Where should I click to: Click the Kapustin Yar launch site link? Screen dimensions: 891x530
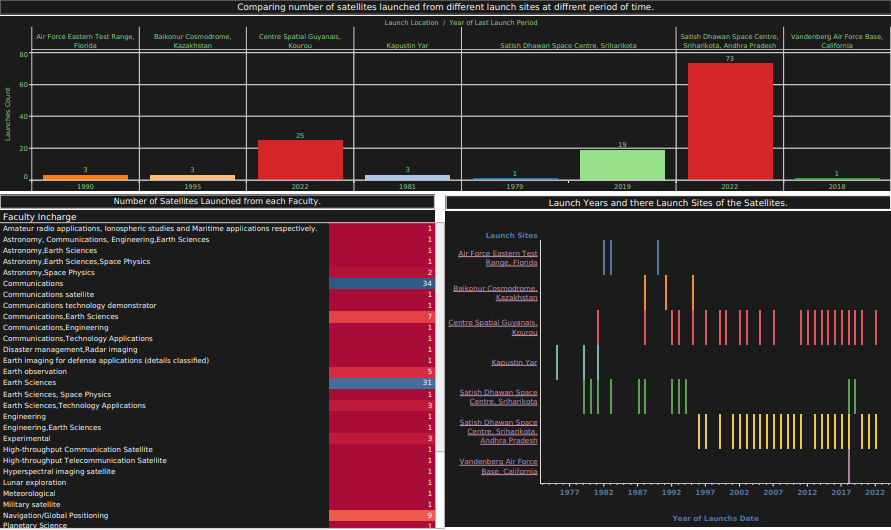pos(514,362)
